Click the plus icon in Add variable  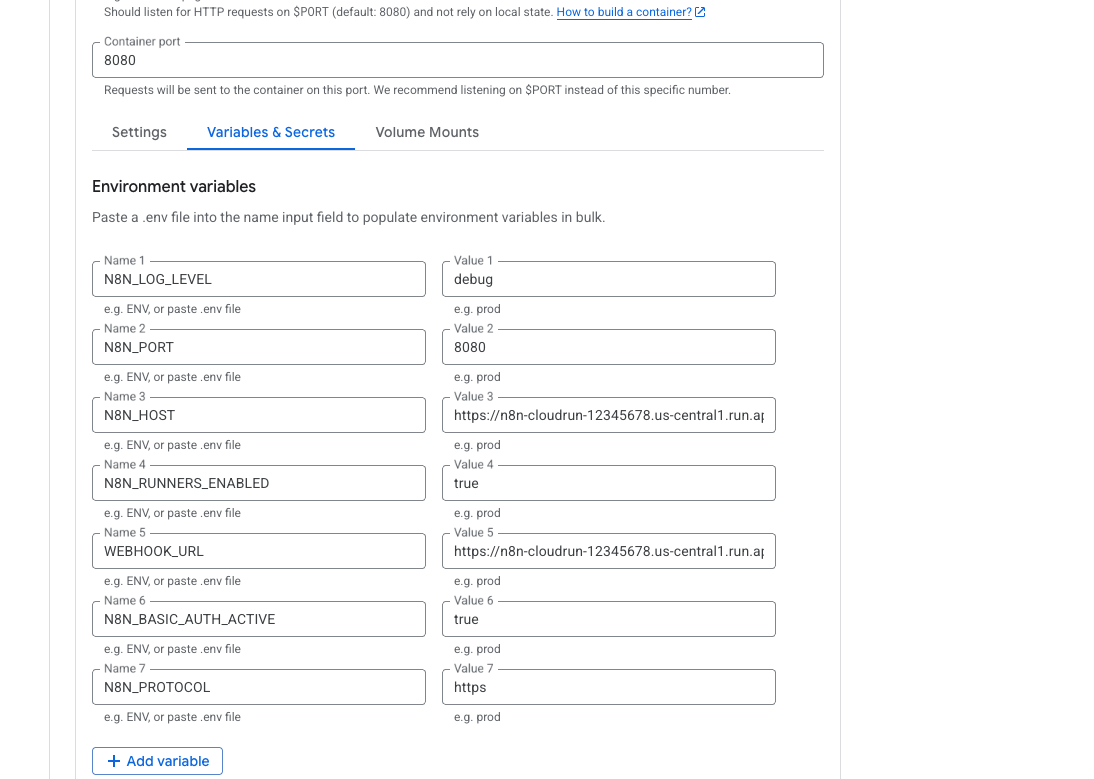click(114, 761)
